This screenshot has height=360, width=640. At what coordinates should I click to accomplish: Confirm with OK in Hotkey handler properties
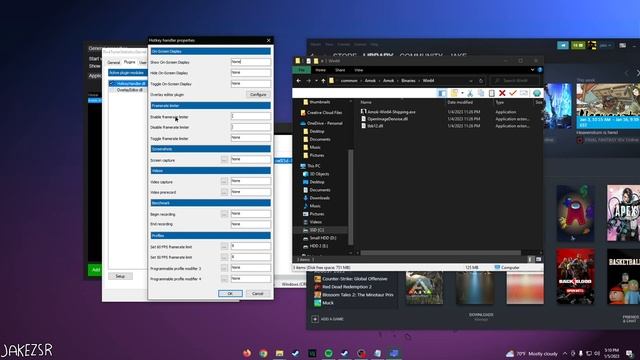tap(230, 293)
